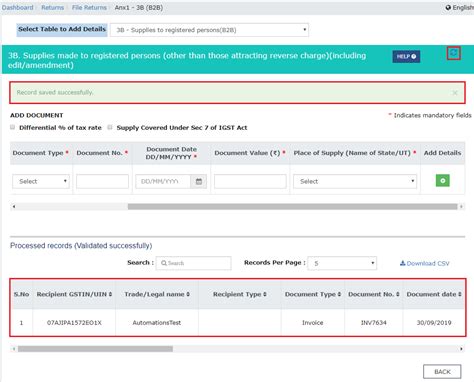
Task: Select 'AutomationsTest' trade name cell
Action: coord(157,323)
